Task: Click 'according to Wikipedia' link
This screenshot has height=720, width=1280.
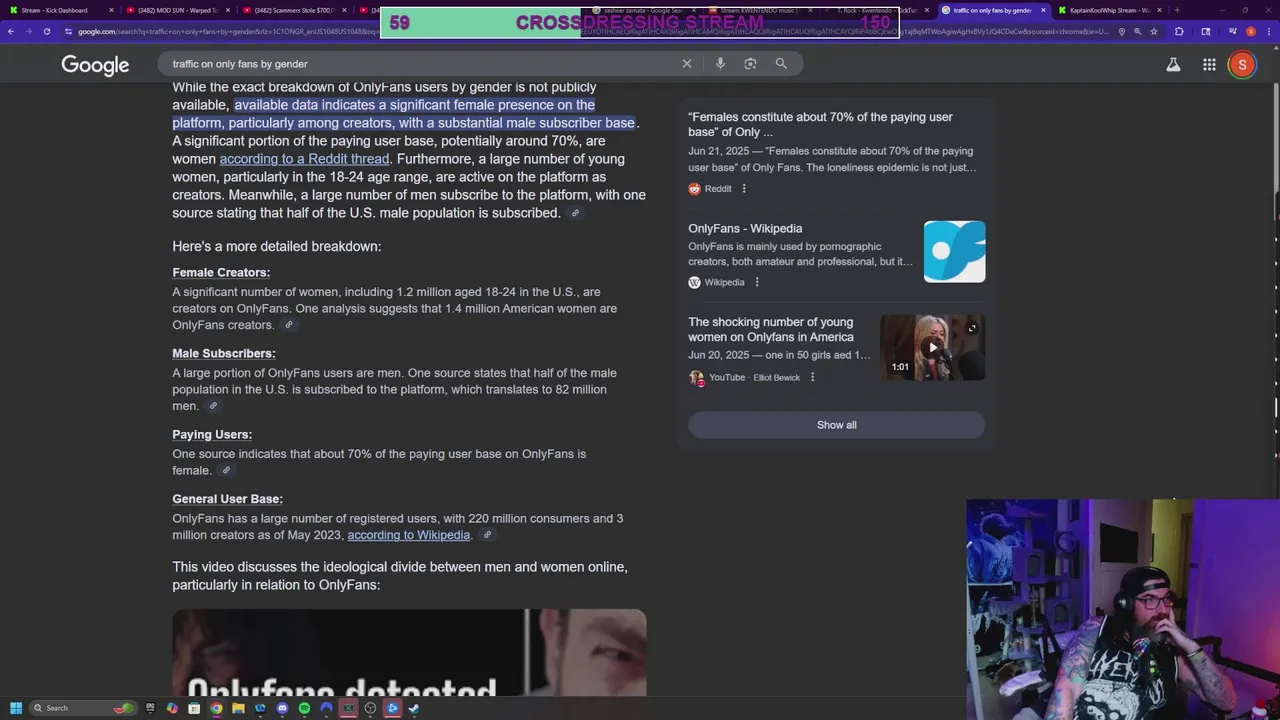Action: pyautogui.click(x=409, y=535)
